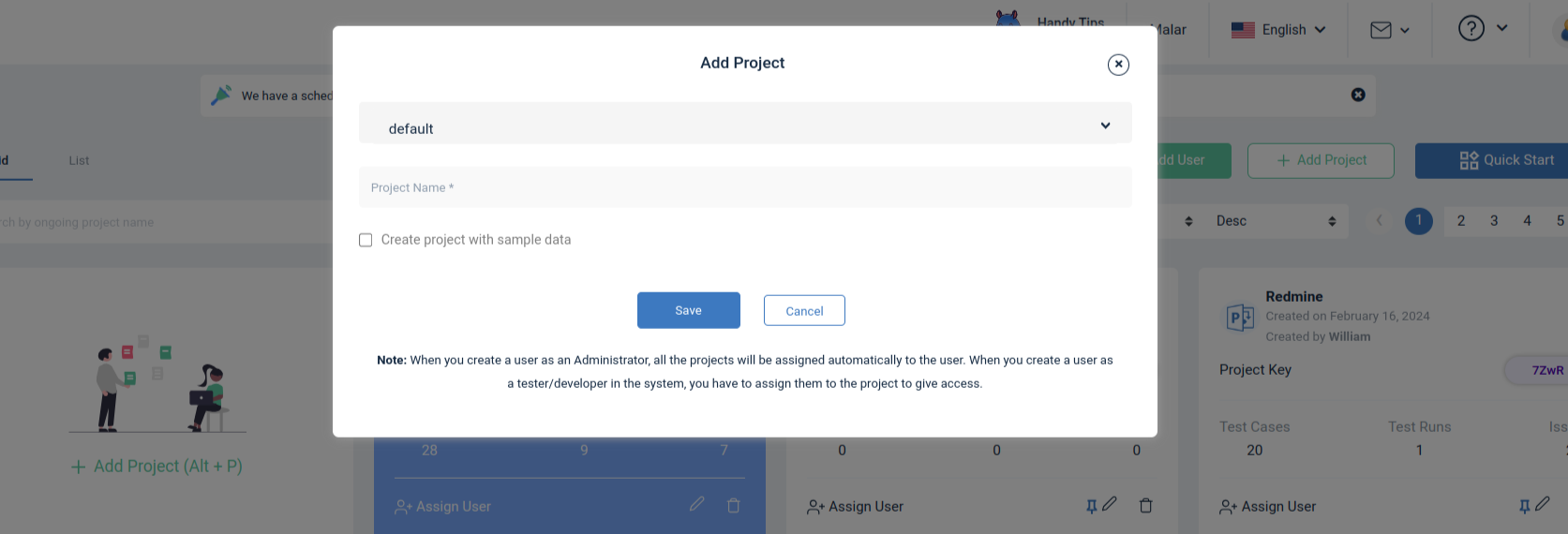Click the Save button
The height and width of the screenshot is (534, 1568).
(689, 310)
